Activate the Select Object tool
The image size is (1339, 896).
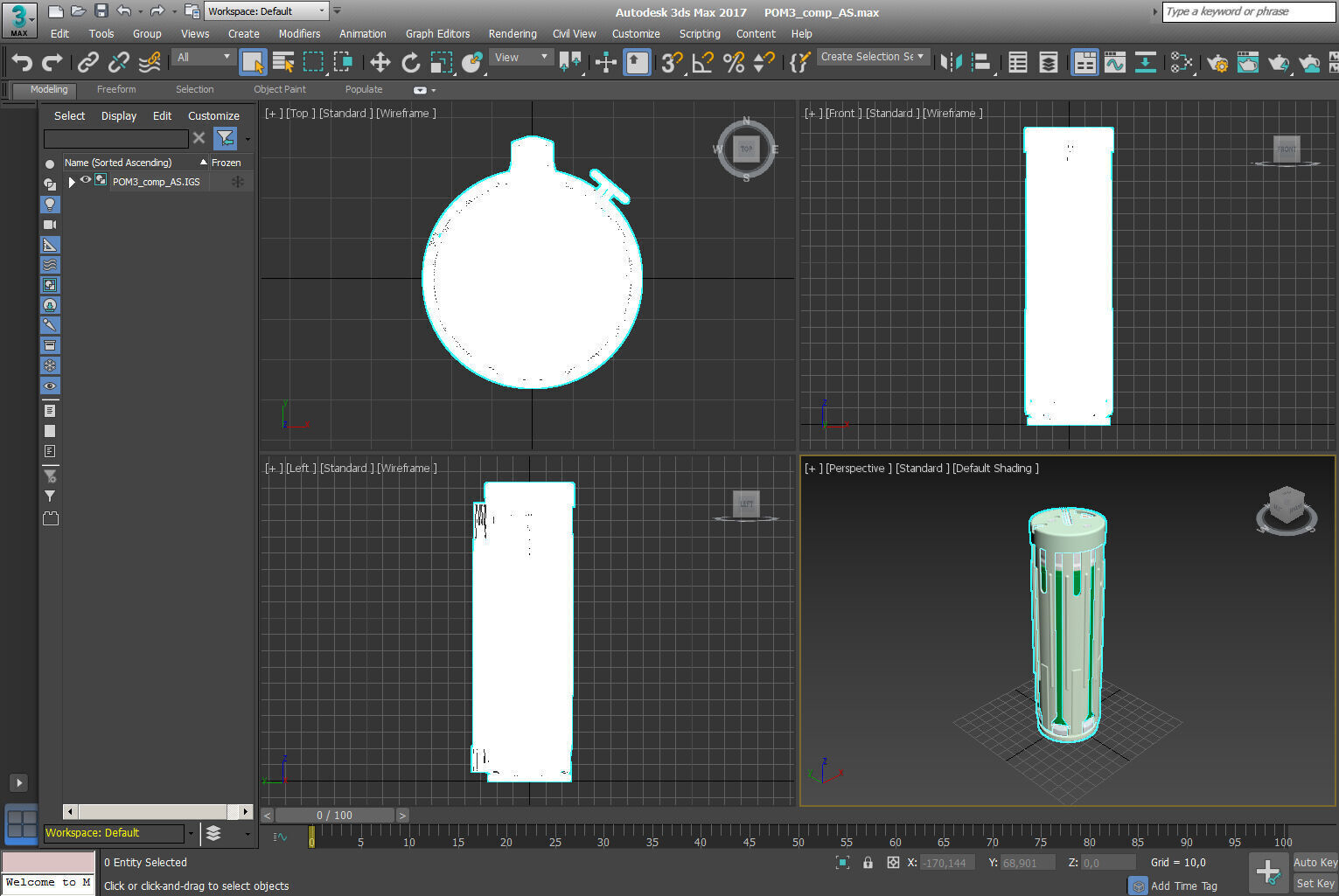253,61
